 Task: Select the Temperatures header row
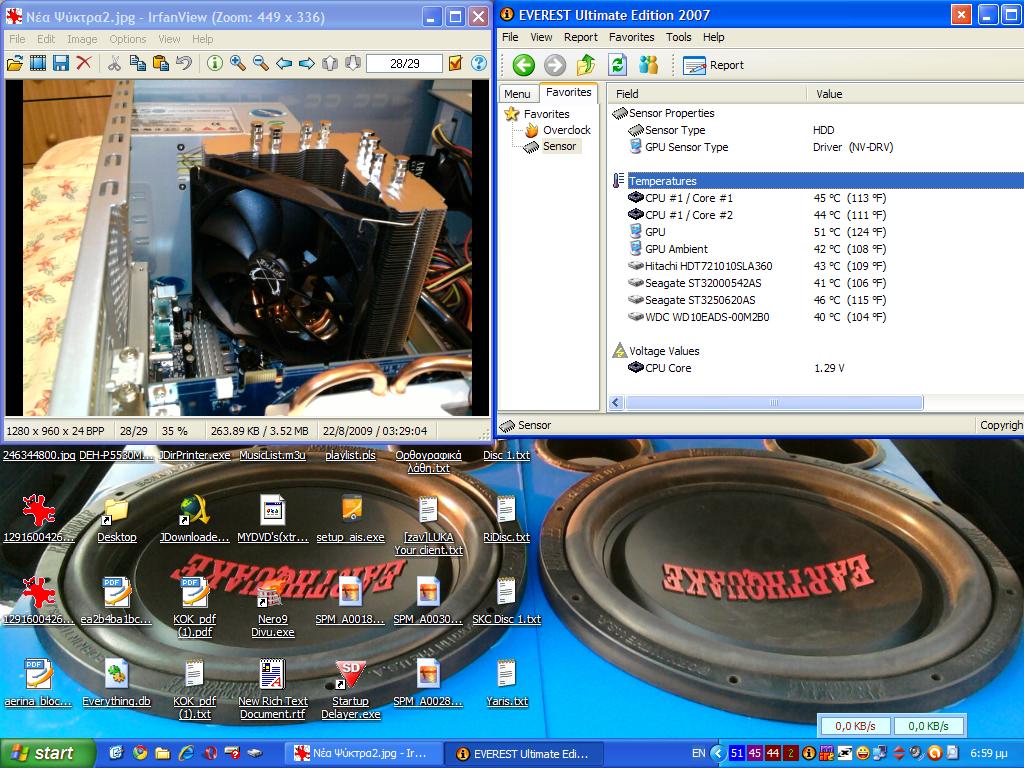pyautogui.click(x=818, y=181)
